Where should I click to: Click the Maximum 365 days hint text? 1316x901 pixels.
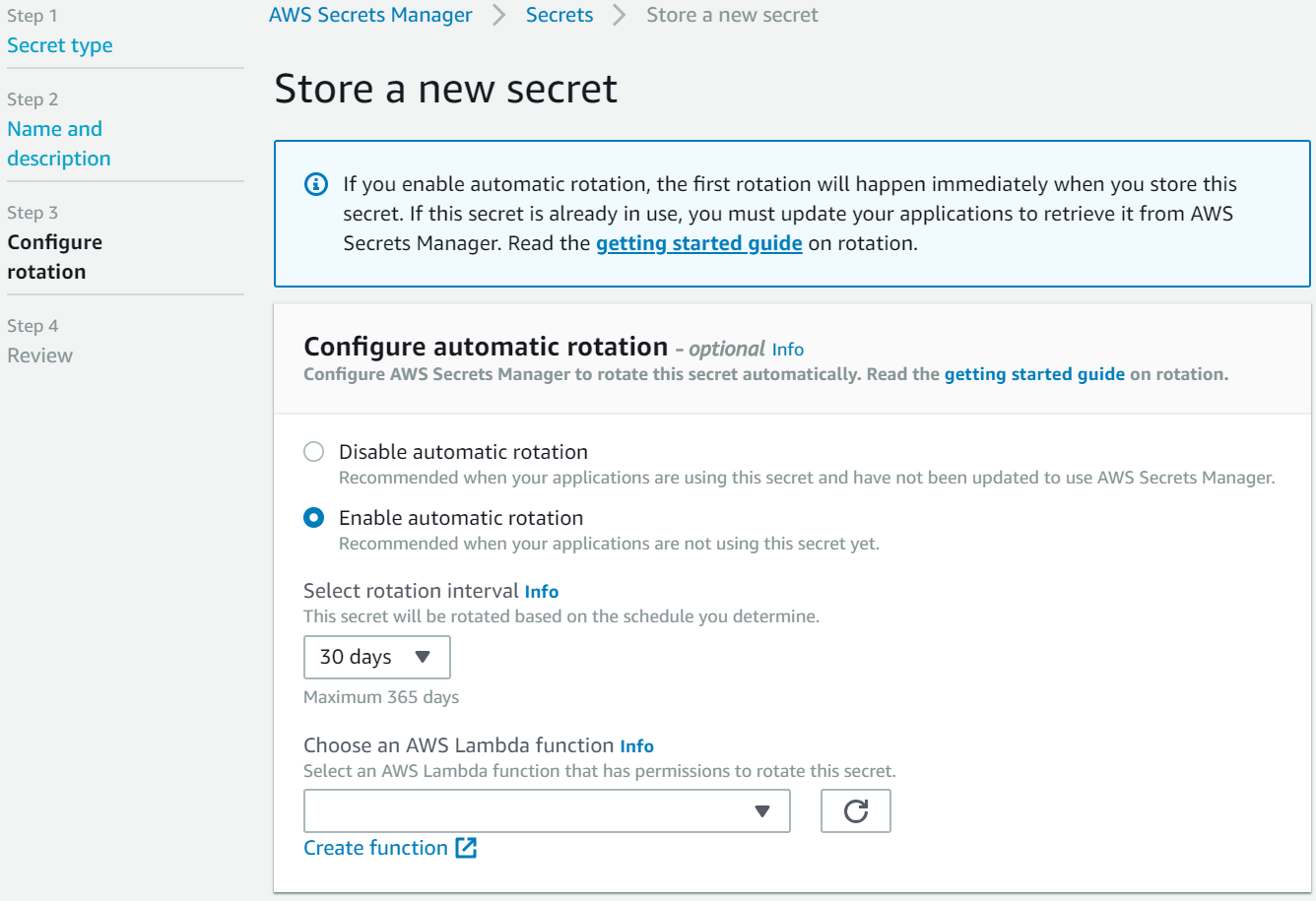[x=381, y=697]
